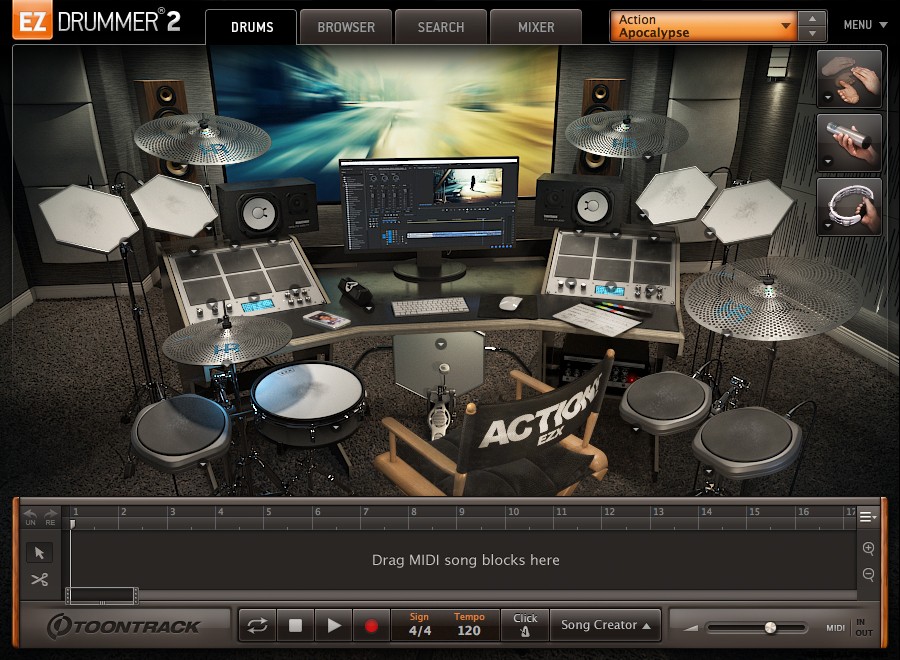This screenshot has height=660, width=900.
Task: Click the shaker percussion thumbnail
Action: [x=849, y=143]
